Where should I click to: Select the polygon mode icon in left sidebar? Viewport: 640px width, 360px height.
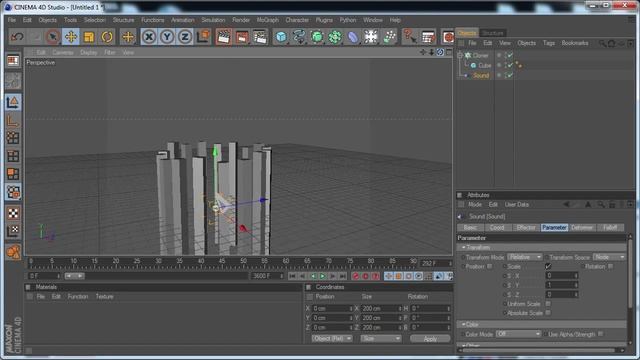pyautogui.click(x=13, y=174)
